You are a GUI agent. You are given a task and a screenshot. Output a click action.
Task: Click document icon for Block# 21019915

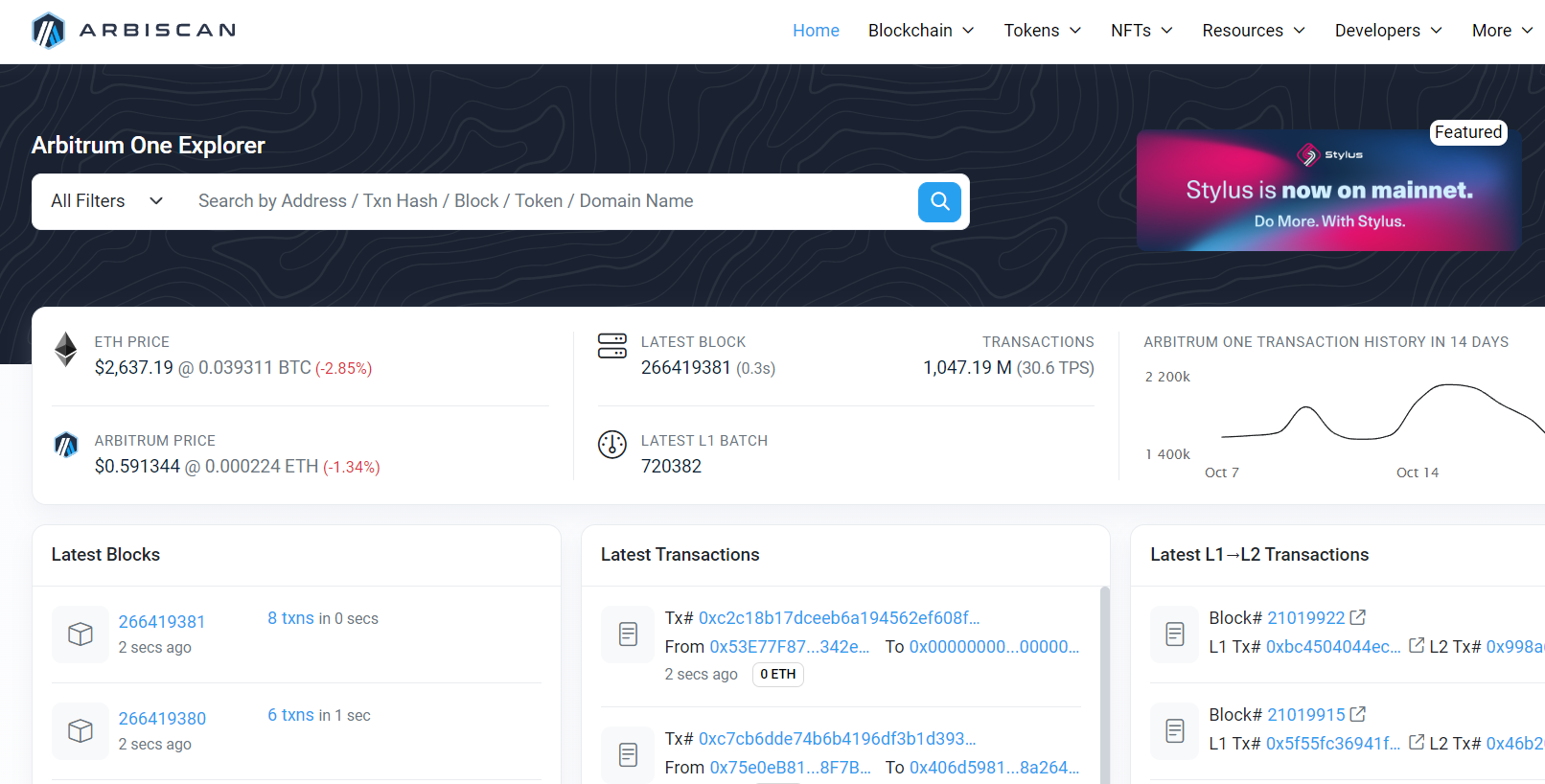pos(1175,731)
